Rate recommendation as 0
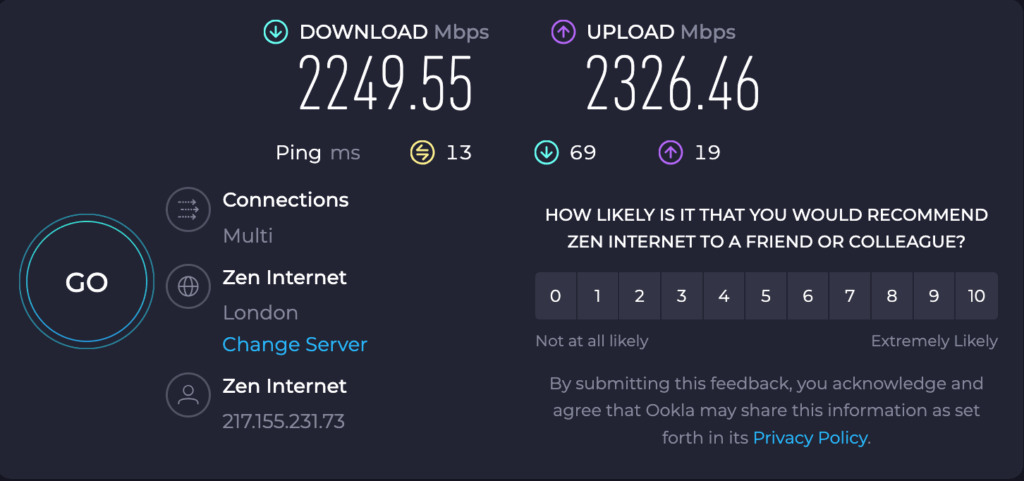 (555, 296)
